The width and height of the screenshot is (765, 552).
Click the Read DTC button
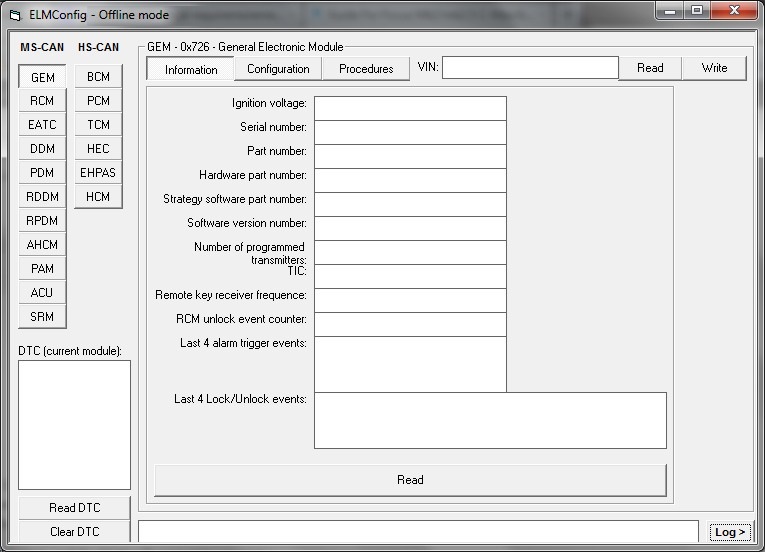(x=75, y=508)
